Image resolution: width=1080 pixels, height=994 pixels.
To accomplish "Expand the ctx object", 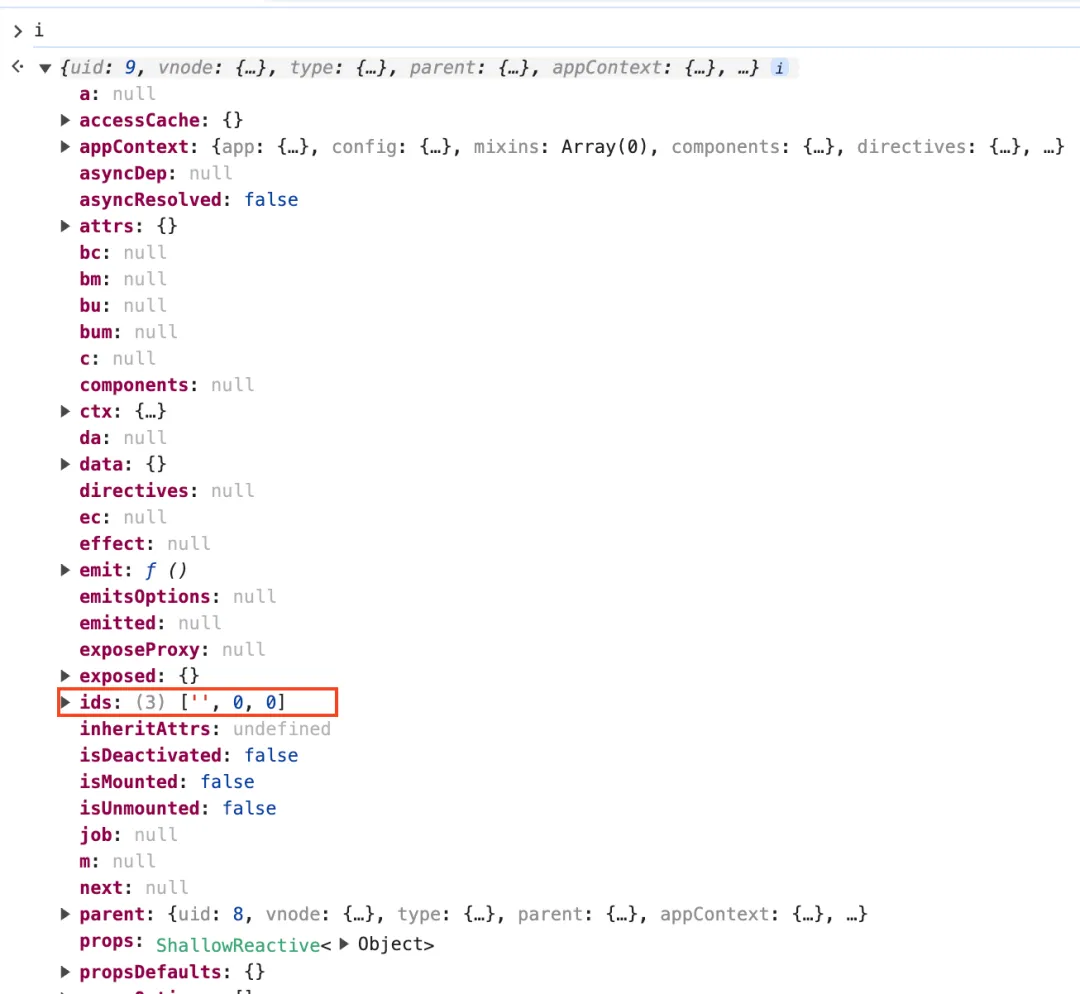I will pos(65,411).
